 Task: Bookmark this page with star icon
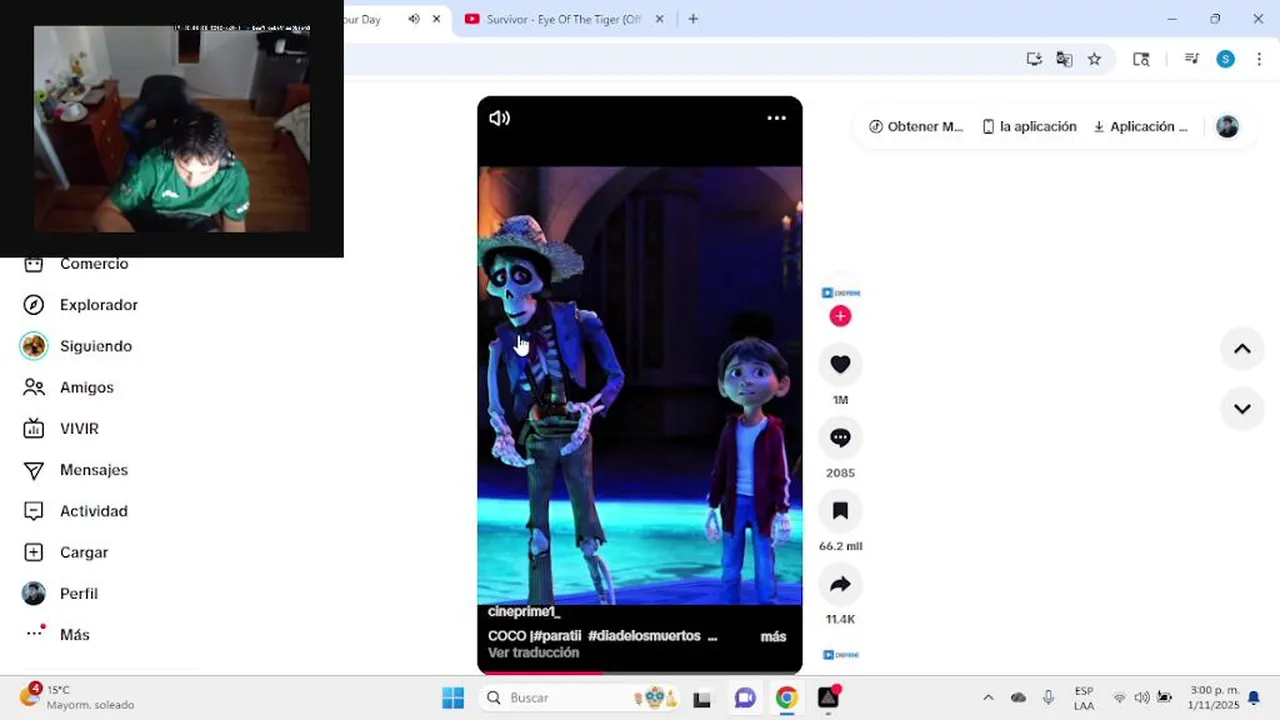click(1094, 59)
